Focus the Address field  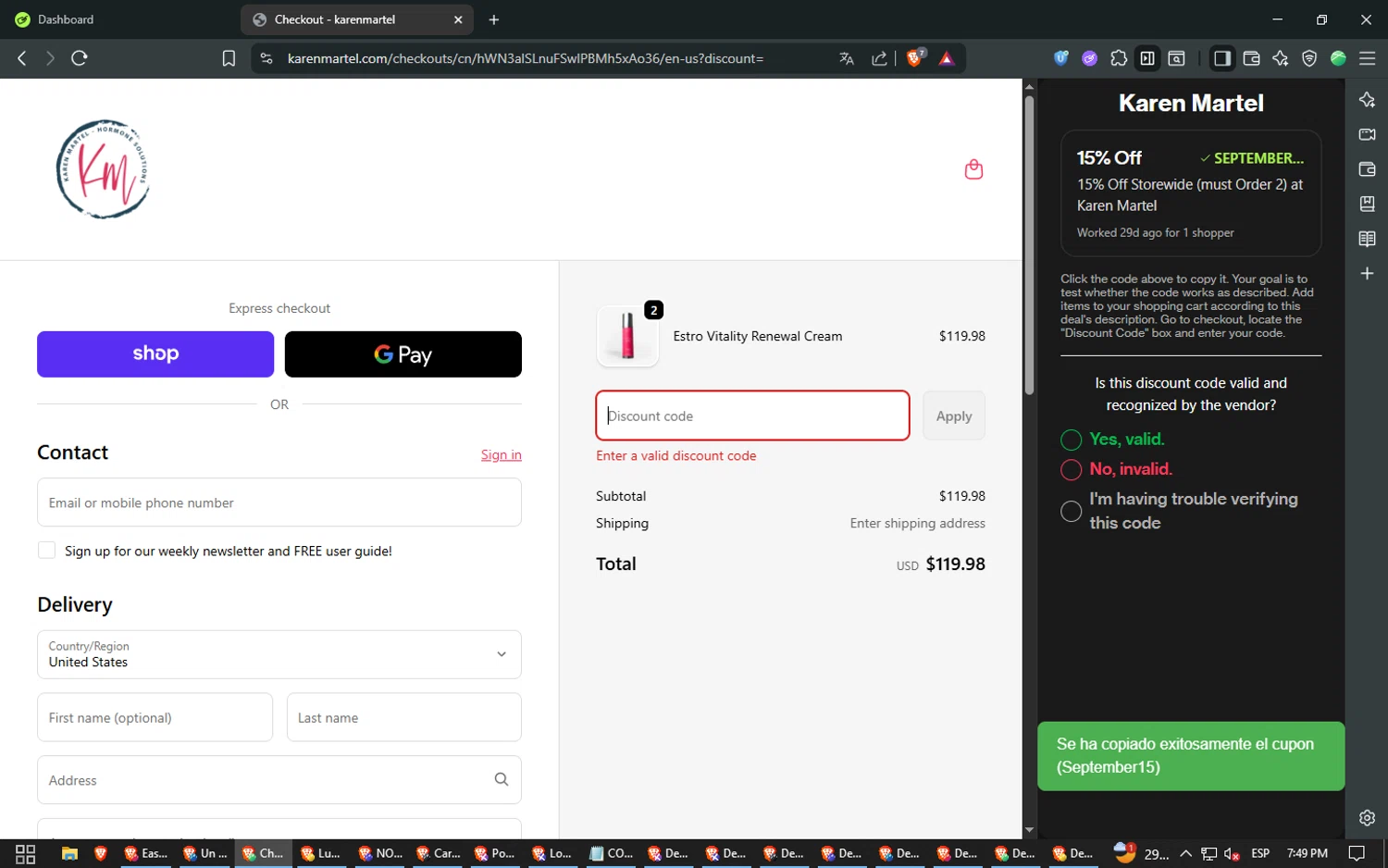coord(279,780)
